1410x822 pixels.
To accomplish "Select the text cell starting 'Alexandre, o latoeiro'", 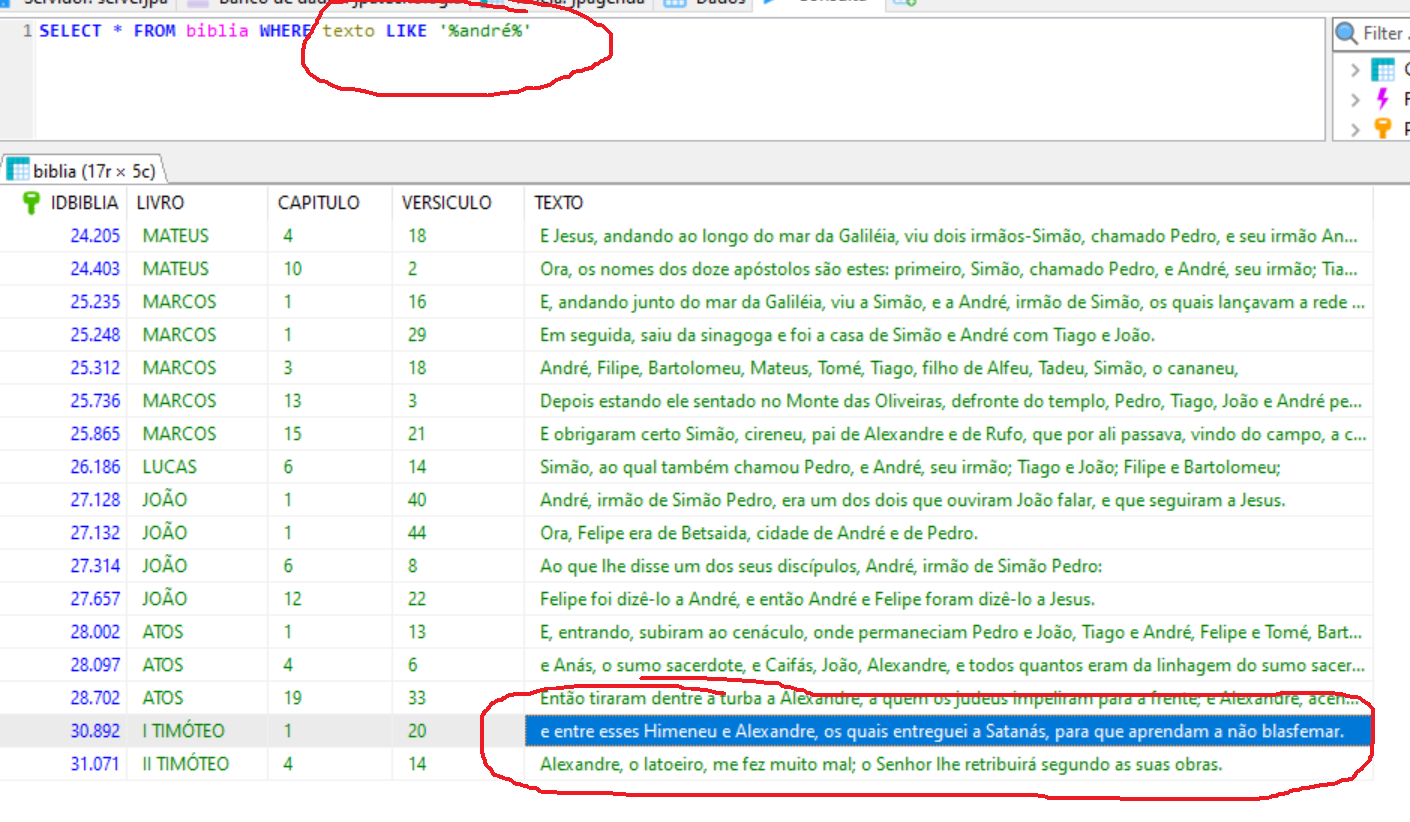I will click(x=880, y=764).
